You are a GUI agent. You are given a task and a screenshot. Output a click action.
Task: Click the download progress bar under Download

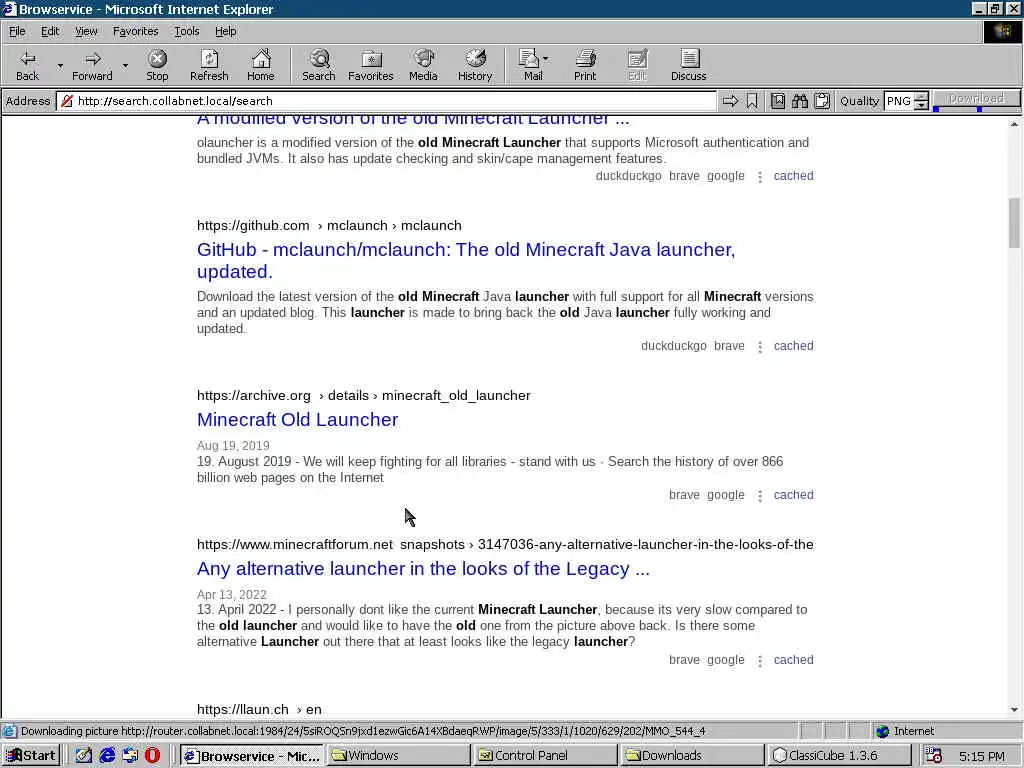click(976, 109)
